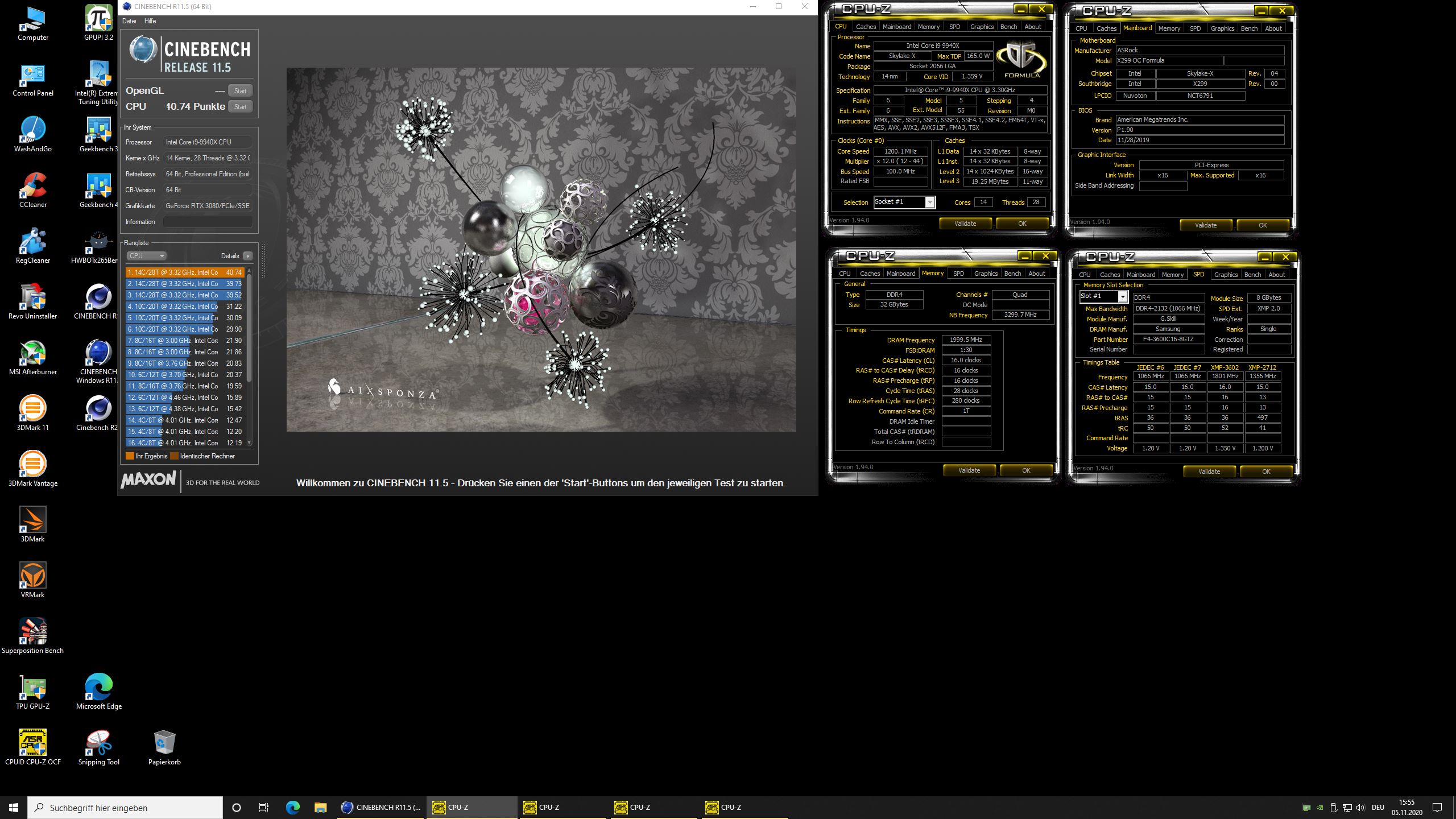Launch Geekbench 4 shortcut
Screen dimensions: 1456x819
pos(98,191)
